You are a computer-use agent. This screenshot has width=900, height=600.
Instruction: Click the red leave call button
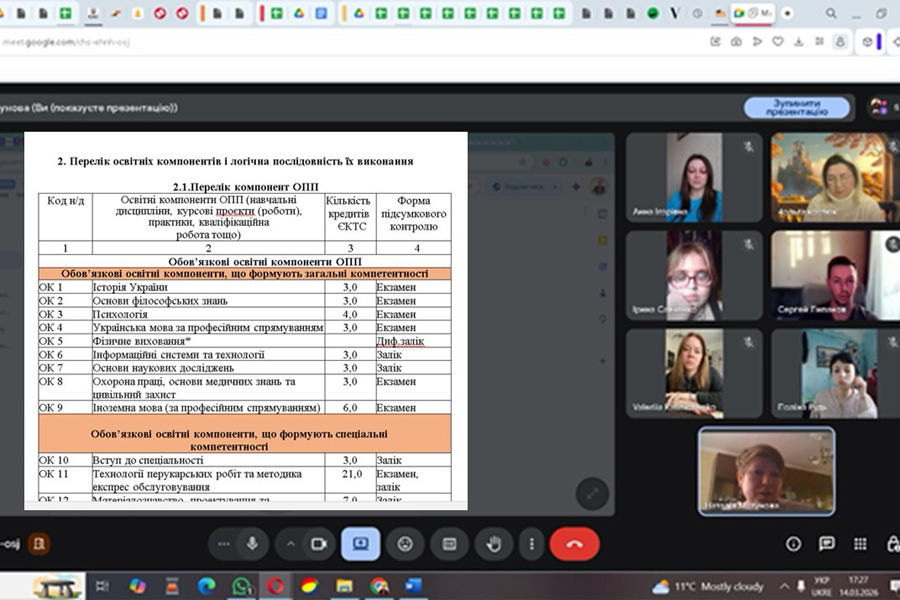pos(574,543)
